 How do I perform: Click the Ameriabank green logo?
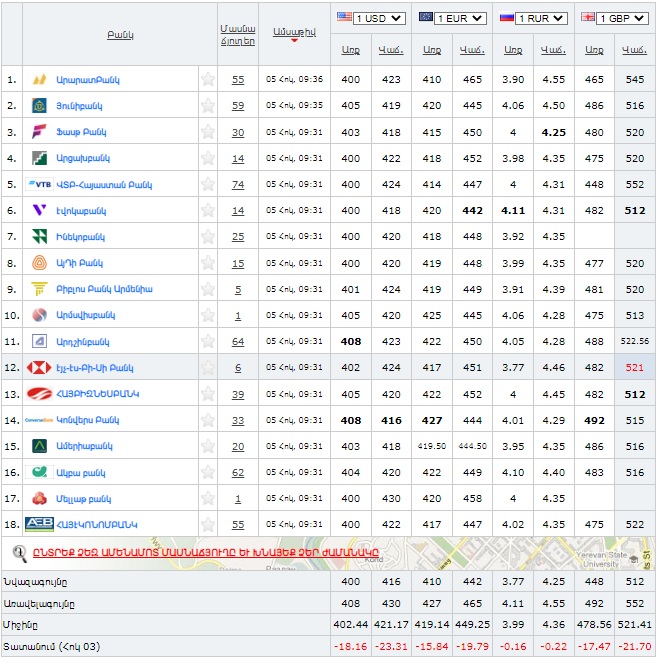coord(39,446)
